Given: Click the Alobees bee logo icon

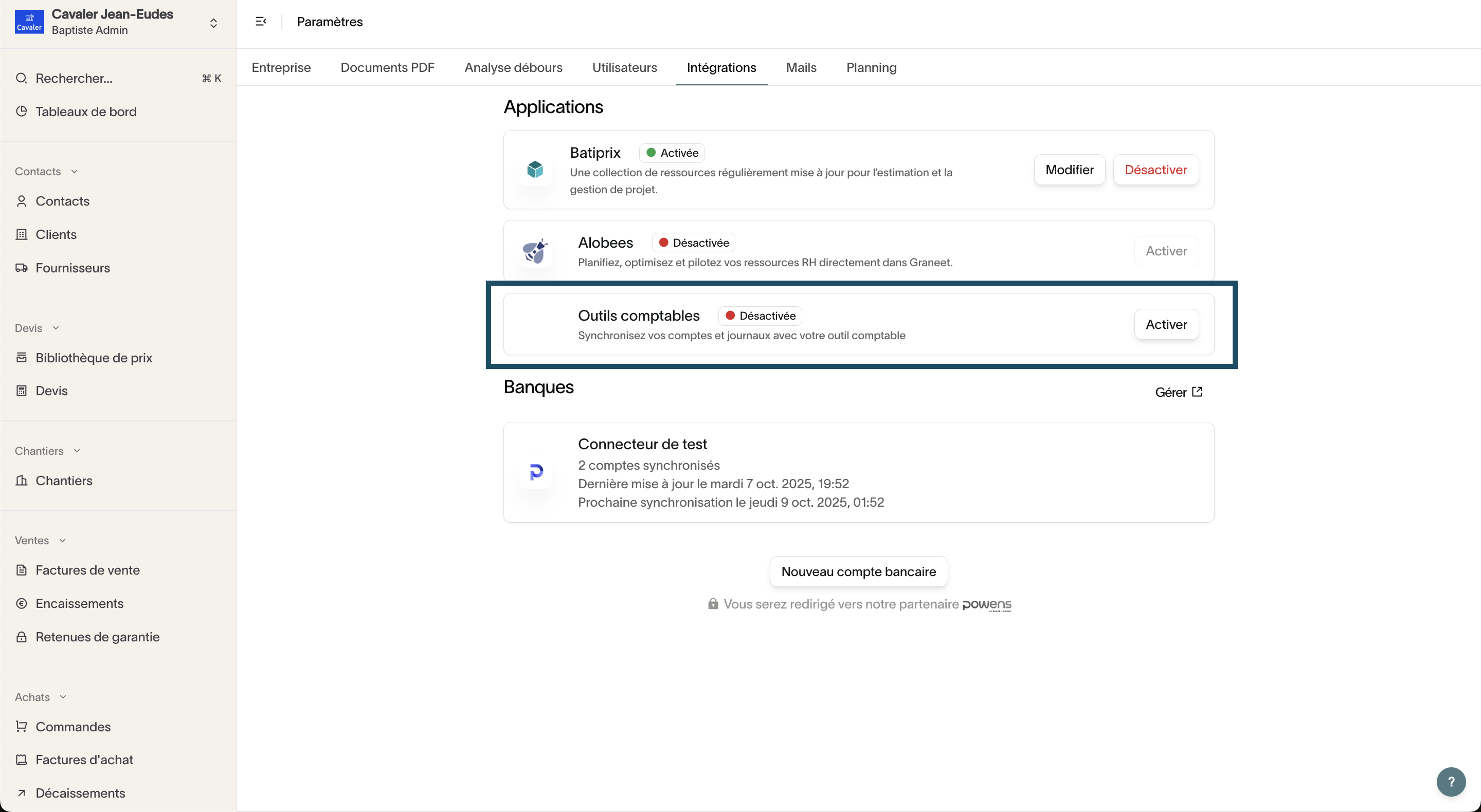Looking at the screenshot, I should point(535,251).
